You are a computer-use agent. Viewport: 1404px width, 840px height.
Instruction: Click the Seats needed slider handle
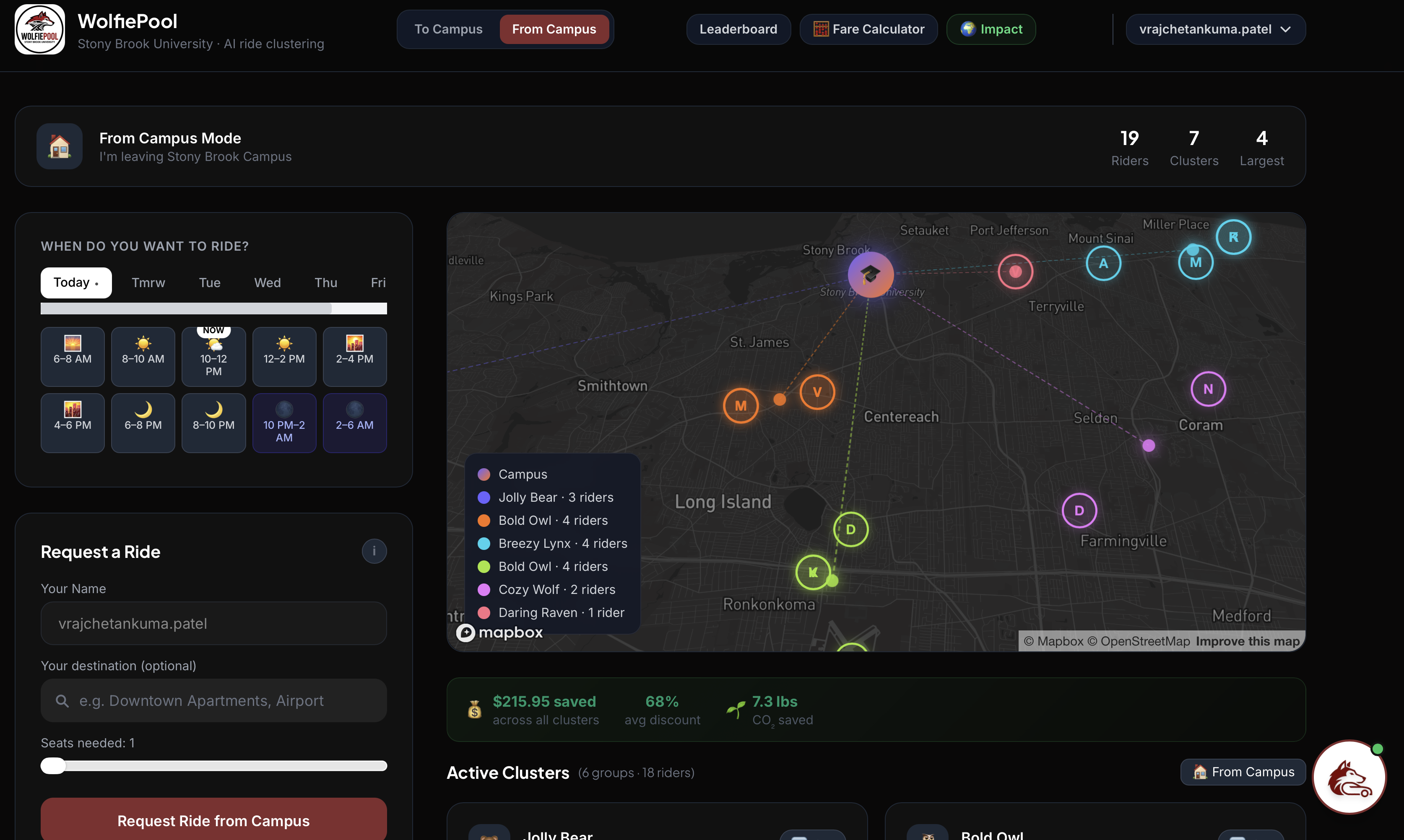click(53, 766)
